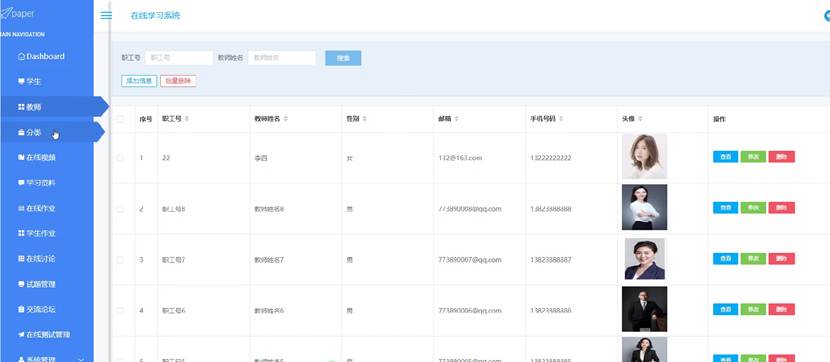Image resolution: width=830 pixels, height=362 pixels.
Task: Open 分类 via its briefcase icon
Action: coord(21,132)
